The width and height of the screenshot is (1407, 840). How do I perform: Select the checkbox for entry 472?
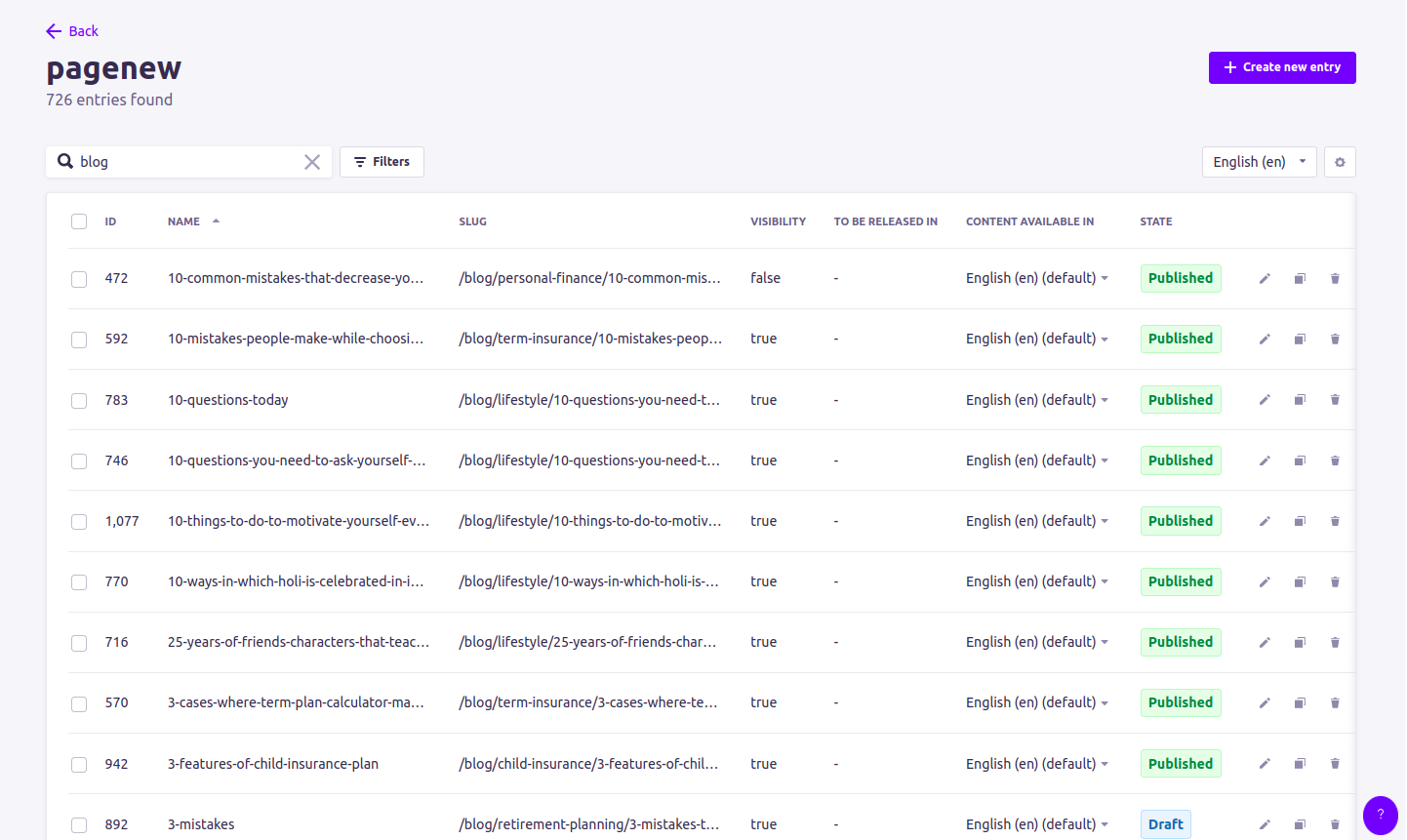point(79,279)
